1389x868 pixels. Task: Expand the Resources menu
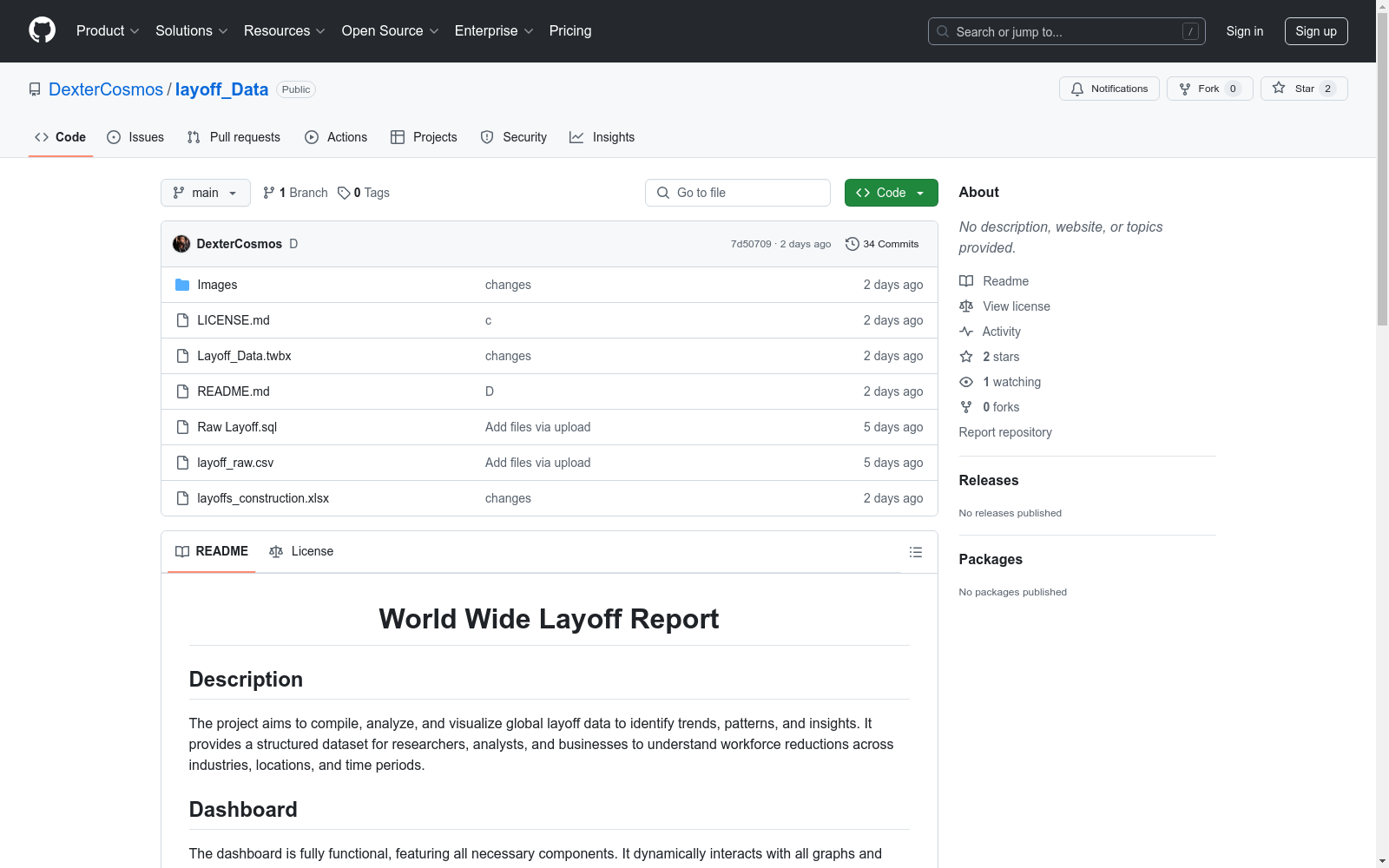(x=285, y=31)
